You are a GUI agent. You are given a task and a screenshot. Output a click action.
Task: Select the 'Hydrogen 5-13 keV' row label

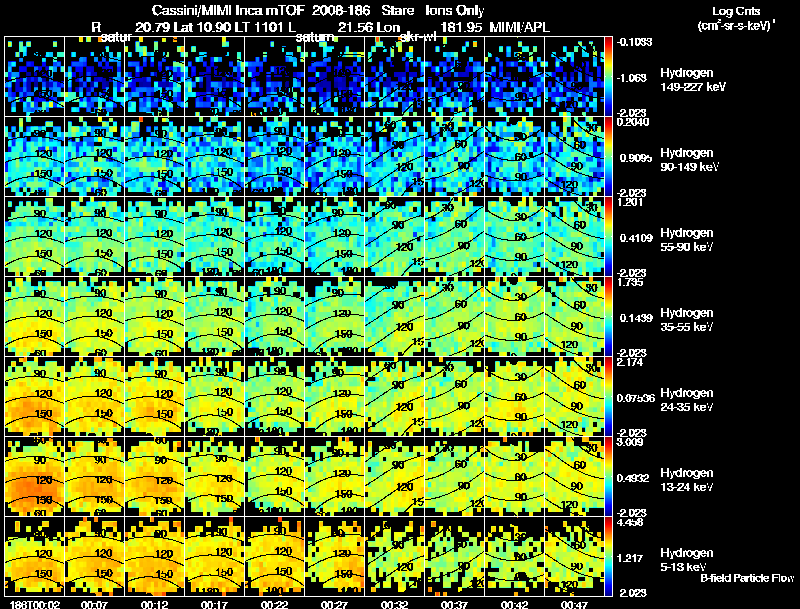pyautogui.click(x=687, y=560)
